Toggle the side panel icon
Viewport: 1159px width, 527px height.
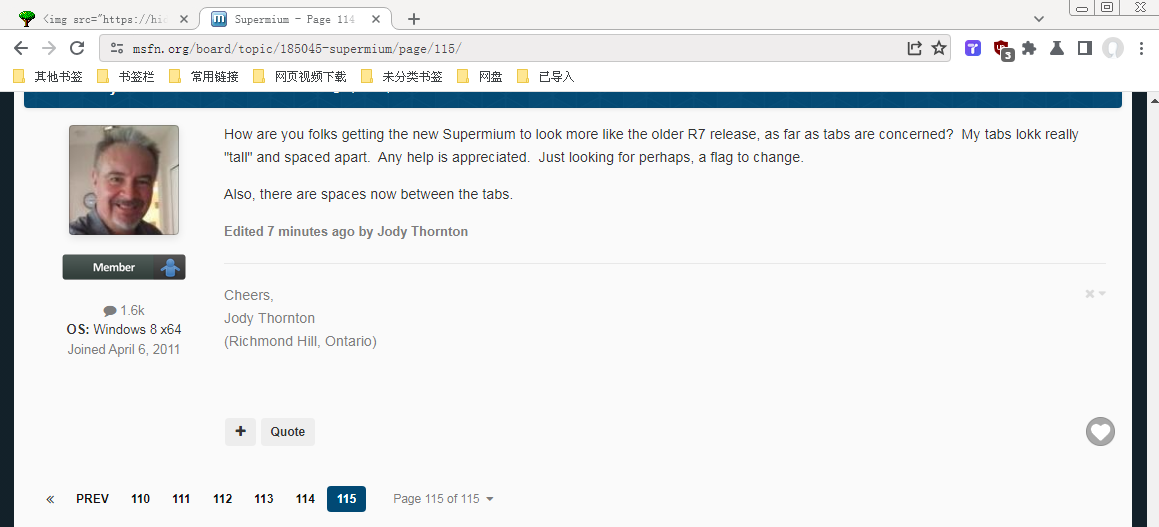(1084, 48)
